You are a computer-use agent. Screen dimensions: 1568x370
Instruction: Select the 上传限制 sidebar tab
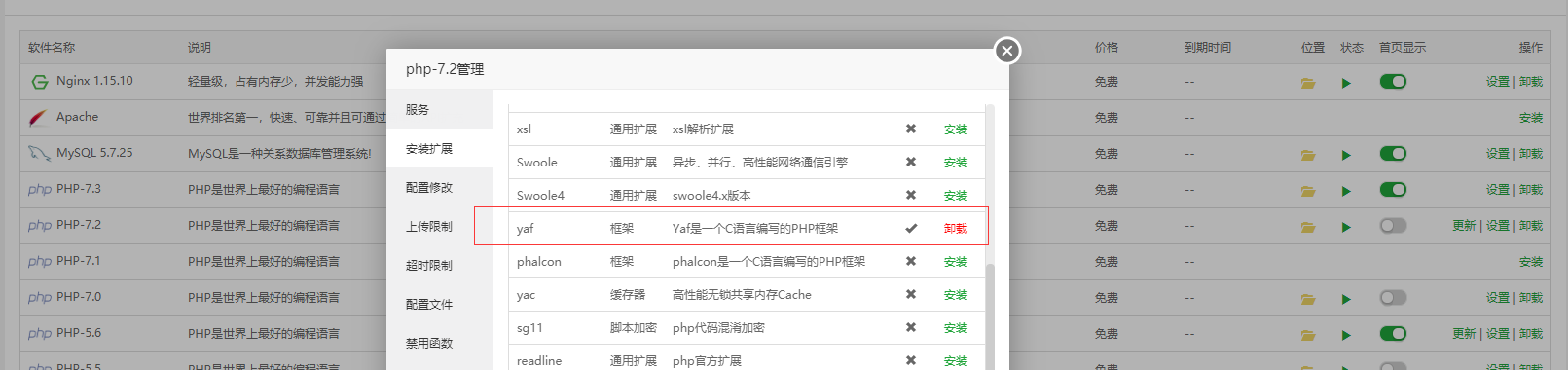point(440,226)
